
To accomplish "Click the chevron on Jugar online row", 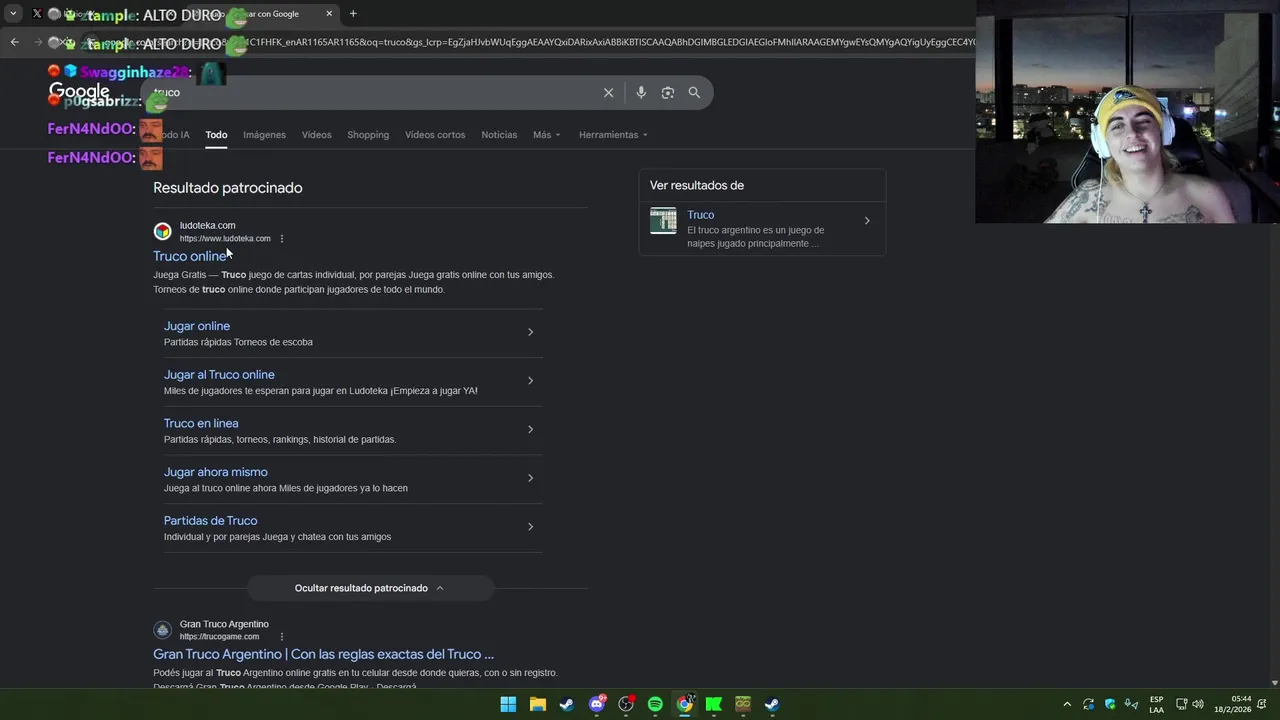I will tap(530, 332).
